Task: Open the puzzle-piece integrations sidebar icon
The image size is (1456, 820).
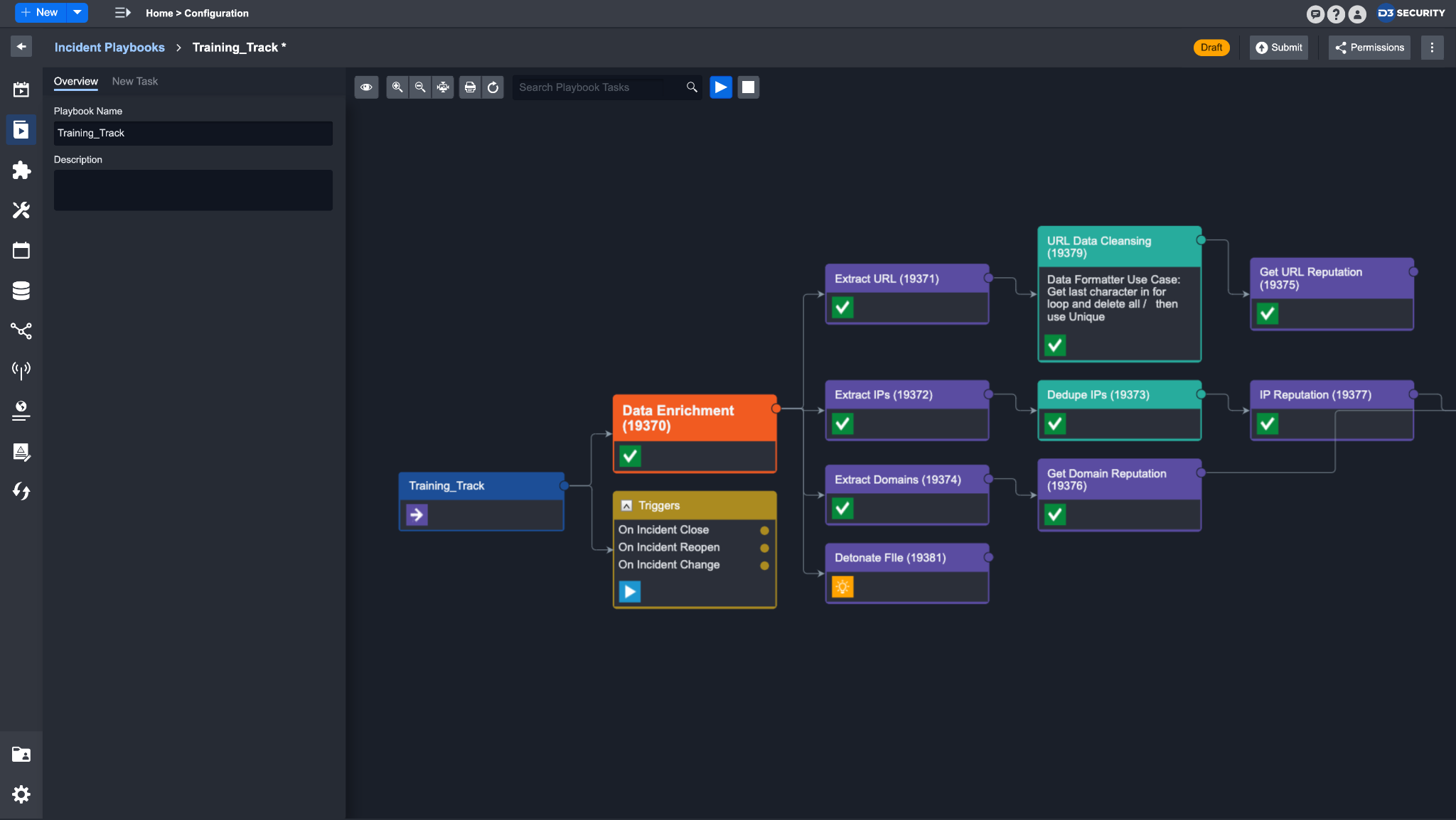Action: click(x=21, y=170)
